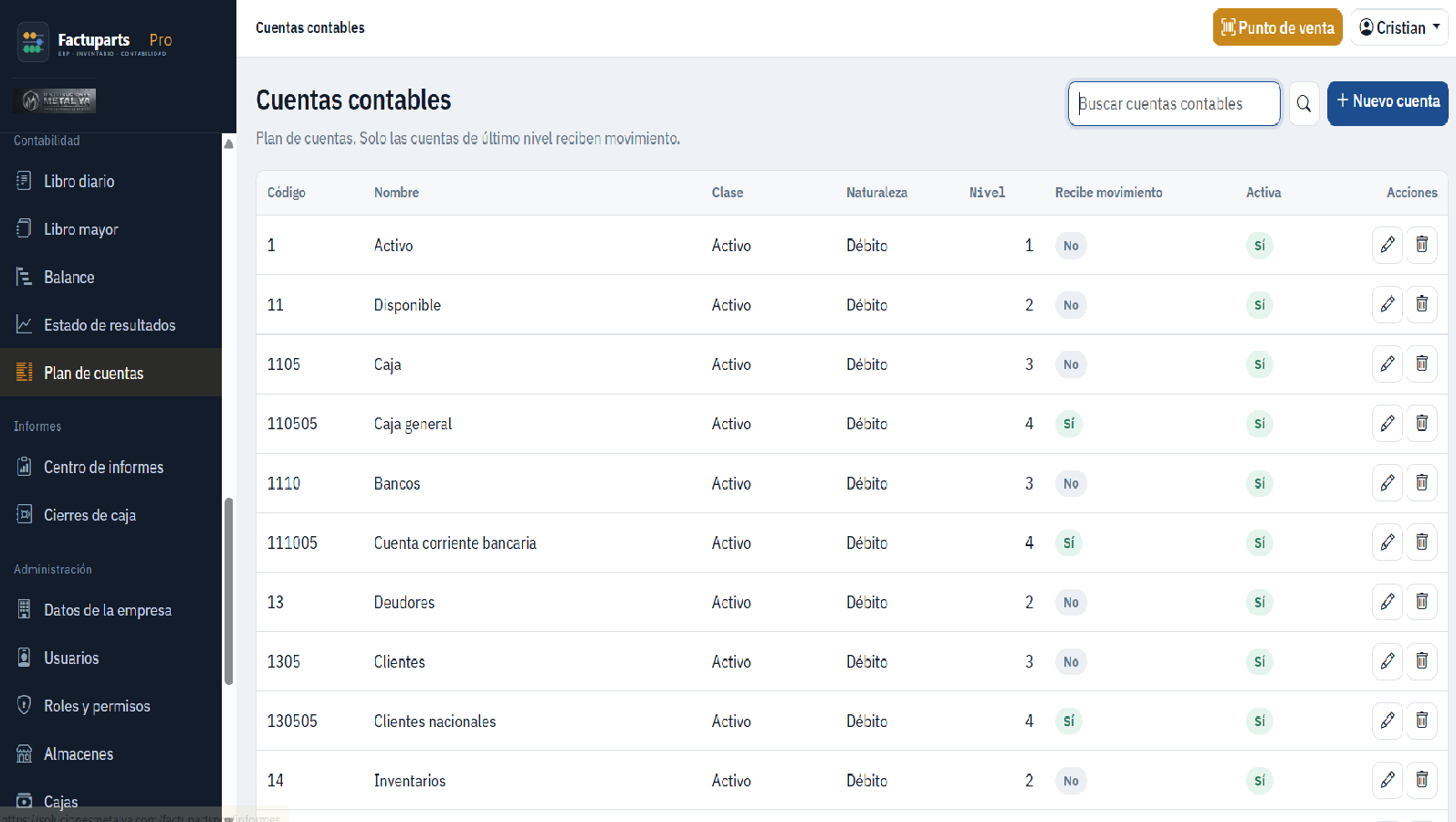
Task: Click the pencil icon for Deudores row
Action: [1388, 601]
